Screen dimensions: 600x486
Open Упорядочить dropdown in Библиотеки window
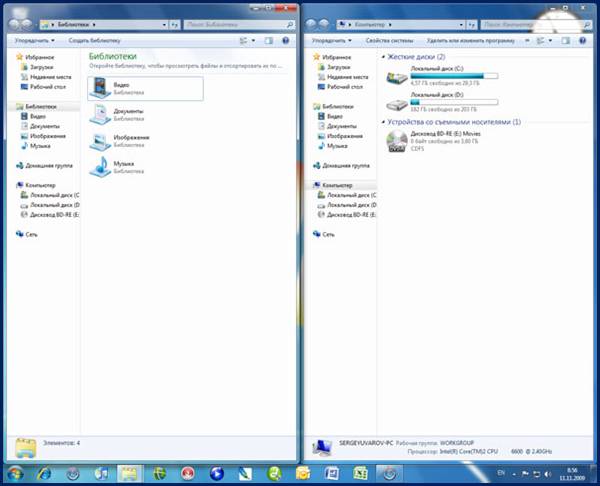tap(34, 40)
